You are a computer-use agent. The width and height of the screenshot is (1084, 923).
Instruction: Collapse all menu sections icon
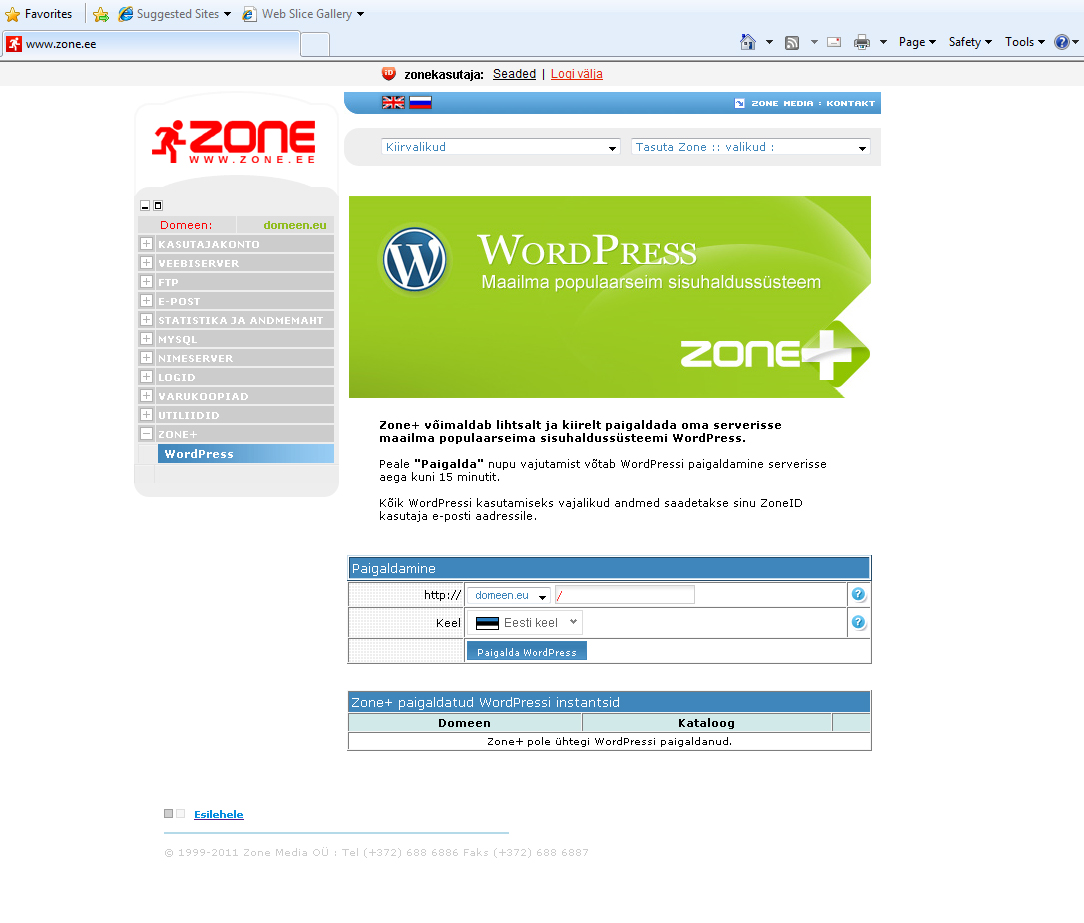(x=145, y=205)
